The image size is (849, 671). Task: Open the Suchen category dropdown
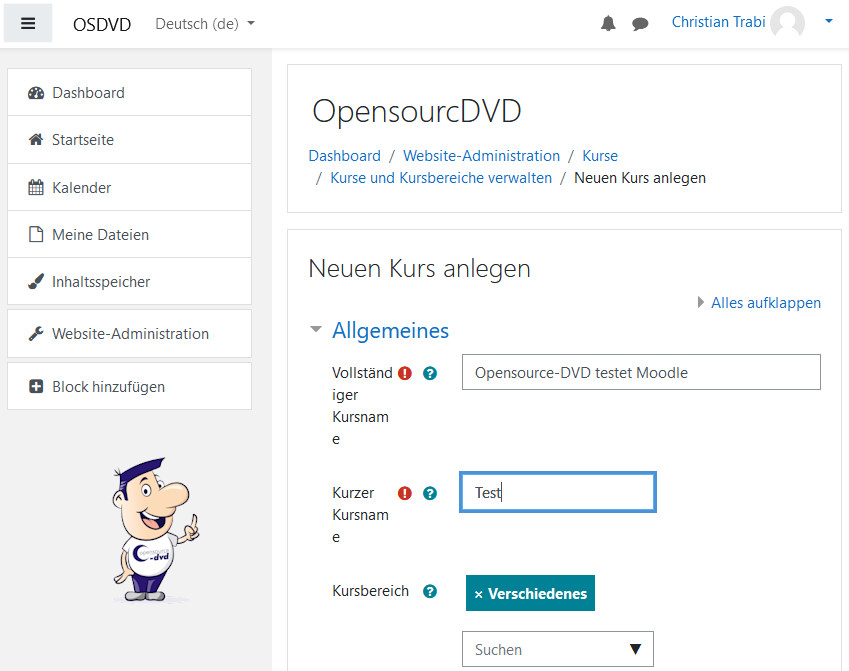click(557, 649)
